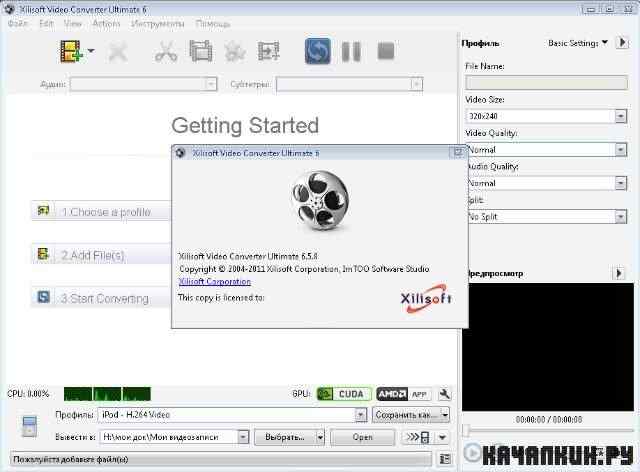The width and height of the screenshot is (640, 472).
Task: Click the black preview video area
Action: click(548, 347)
